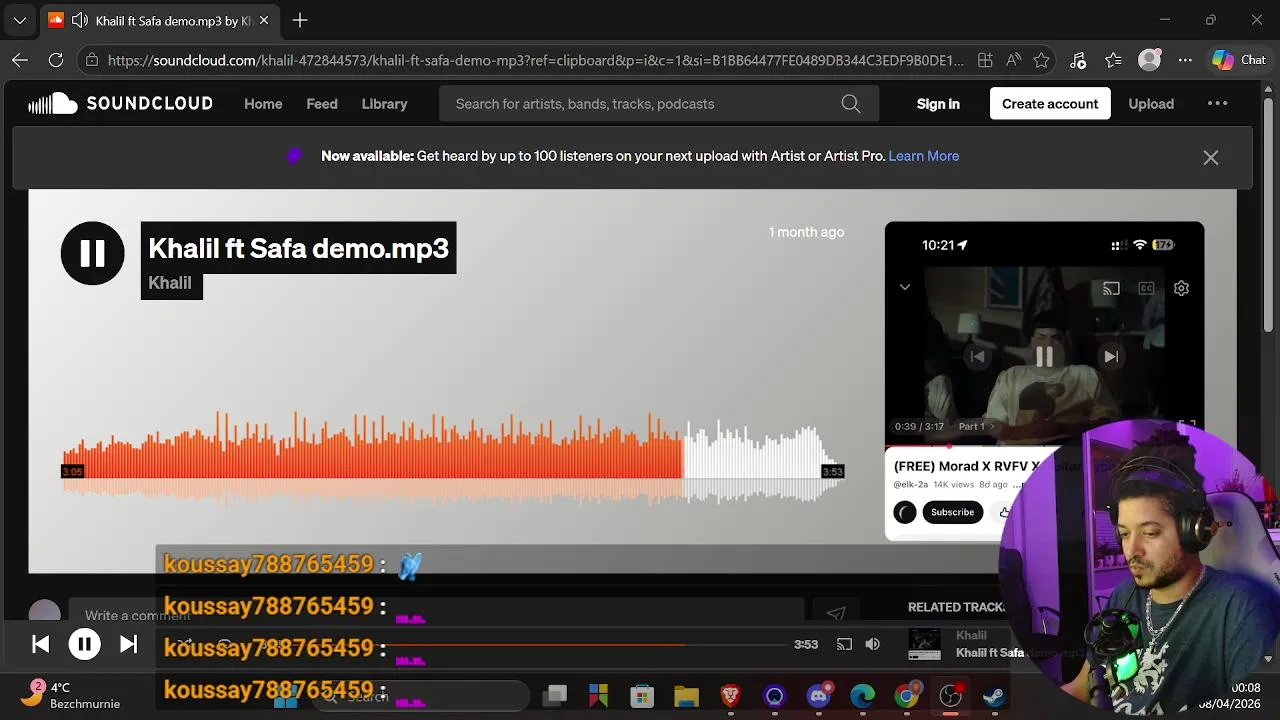Open Microsoft Edge from taskbar

tap(862, 696)
